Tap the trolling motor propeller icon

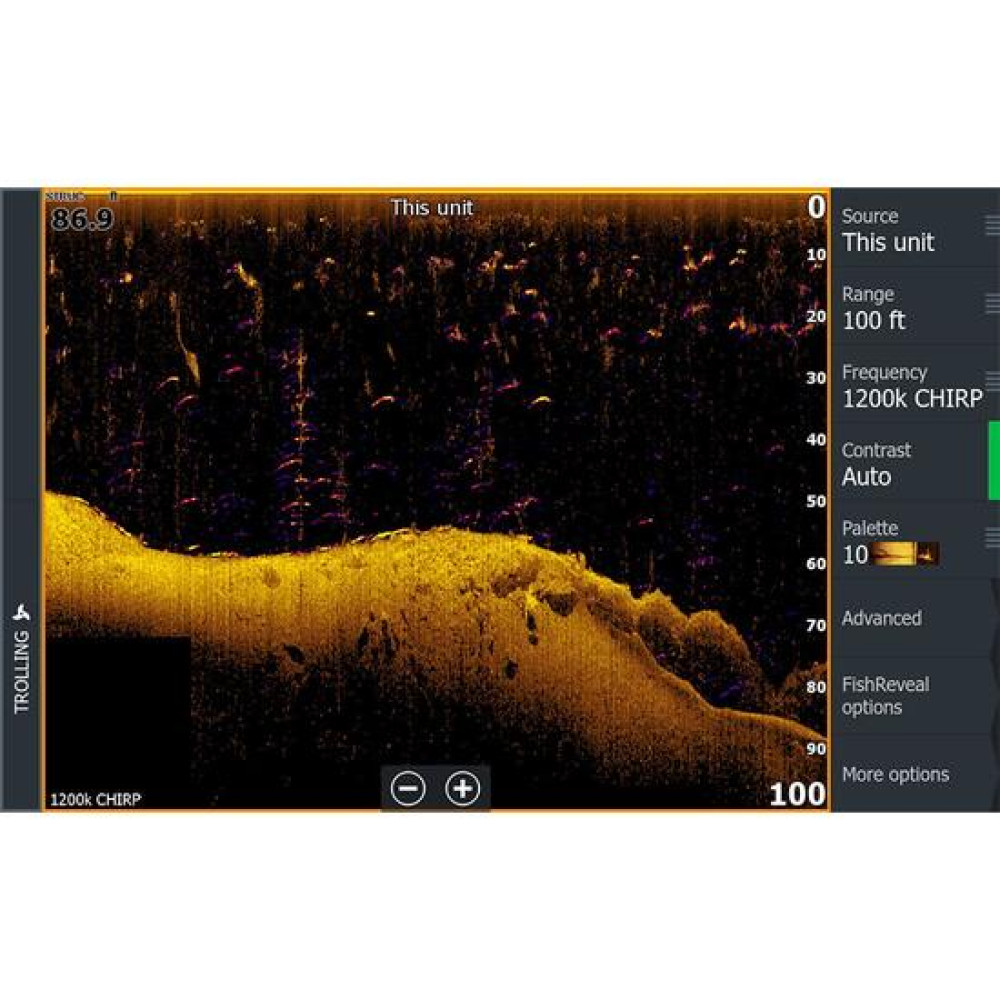(x=21, y=612)
